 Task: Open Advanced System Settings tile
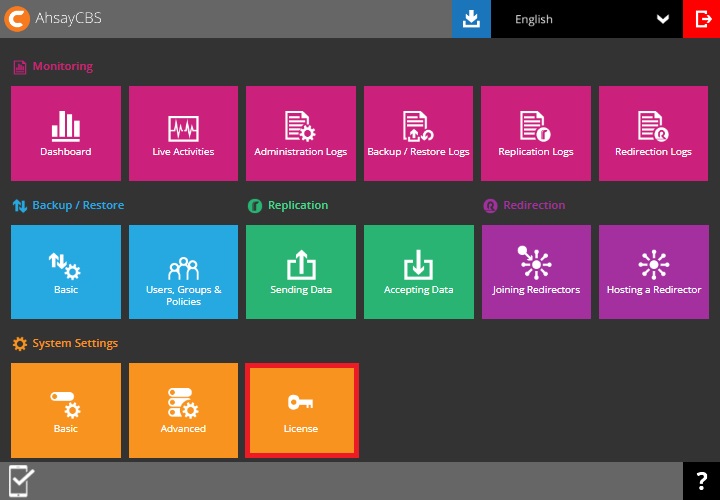(183, 410)
